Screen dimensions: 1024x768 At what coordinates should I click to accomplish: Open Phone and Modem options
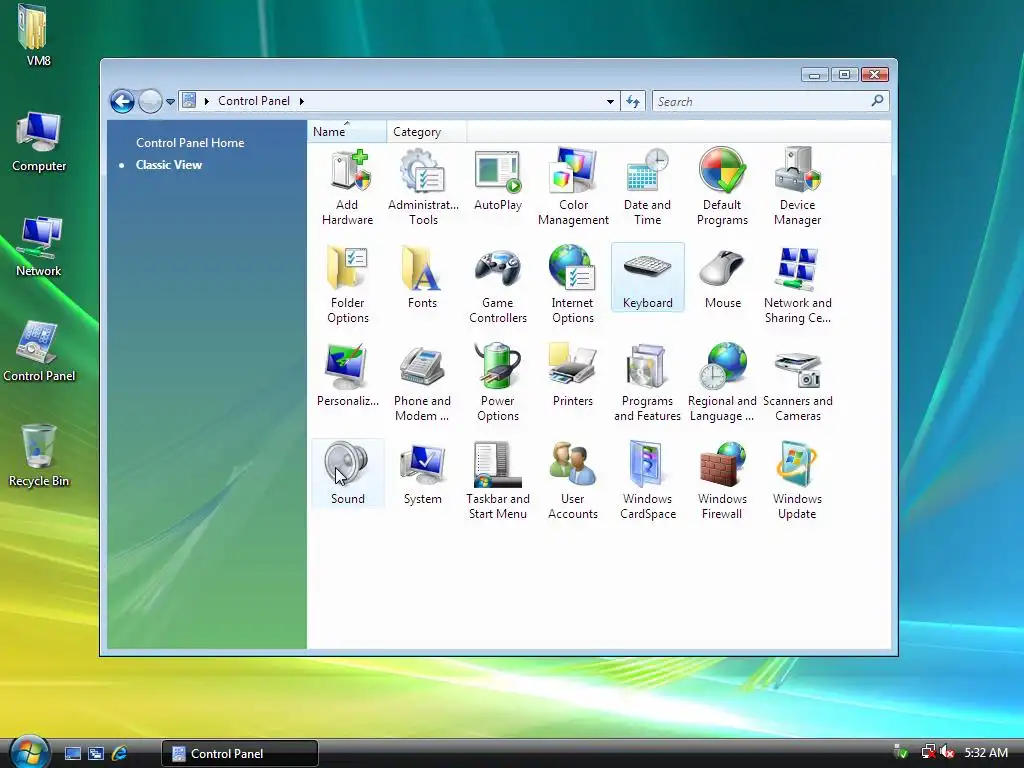click(423, 383)
